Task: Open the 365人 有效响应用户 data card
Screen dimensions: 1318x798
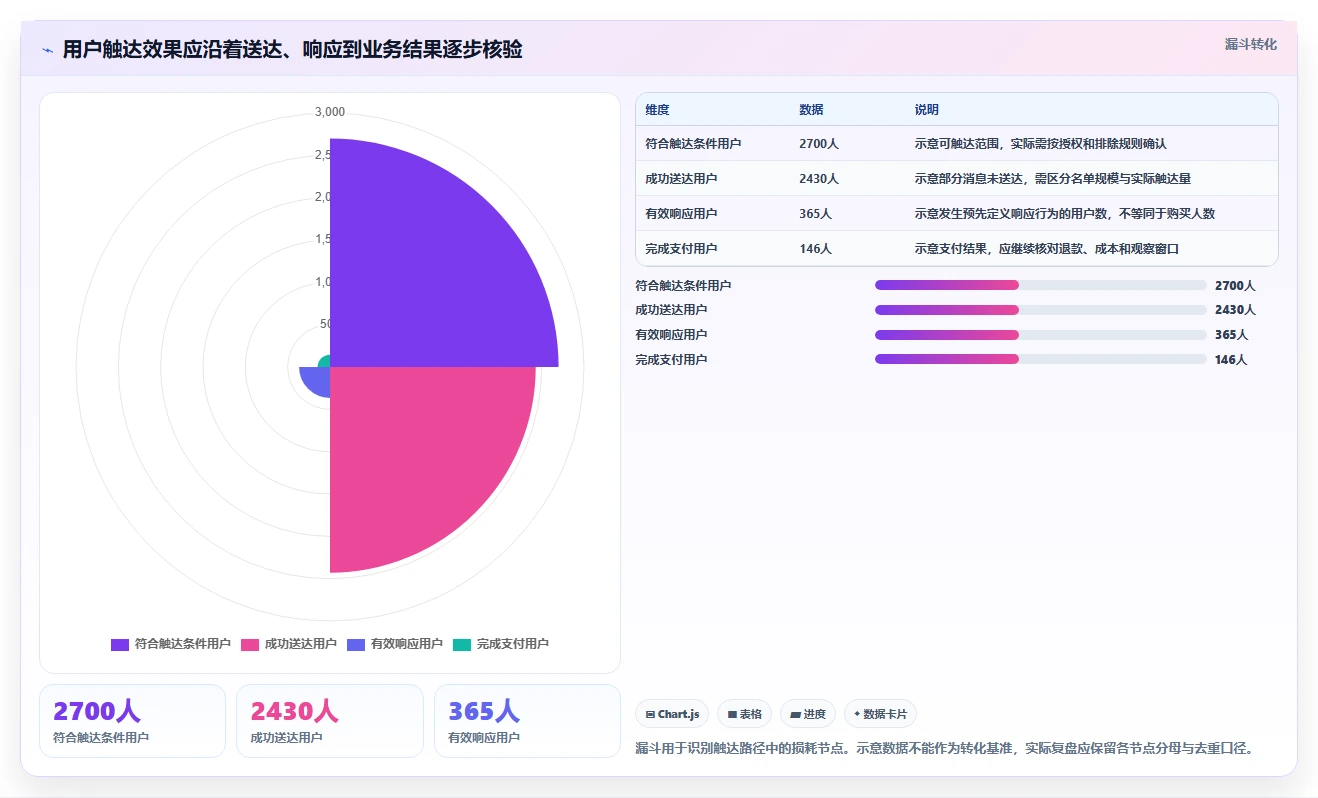Action: [x=527, y=721]
